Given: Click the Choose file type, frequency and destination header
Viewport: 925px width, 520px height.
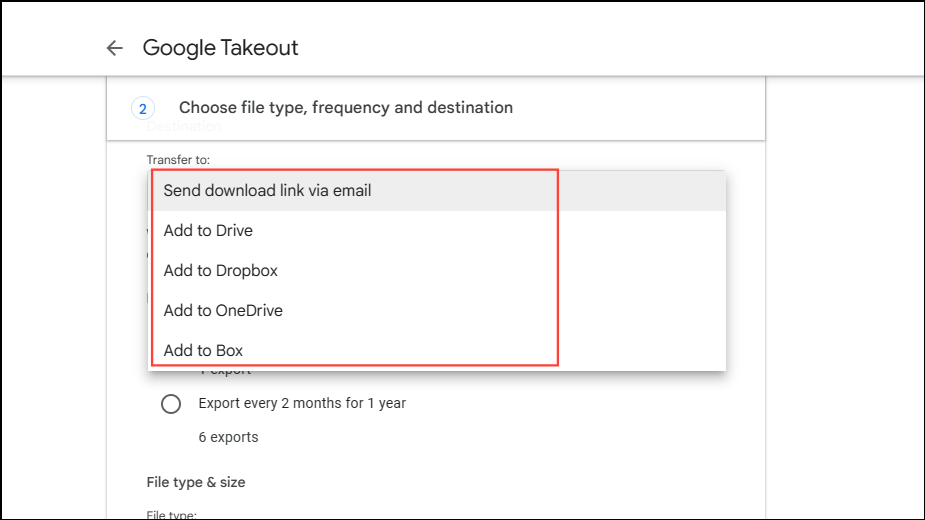Looking at the screenshot, I should click(346, 107).
